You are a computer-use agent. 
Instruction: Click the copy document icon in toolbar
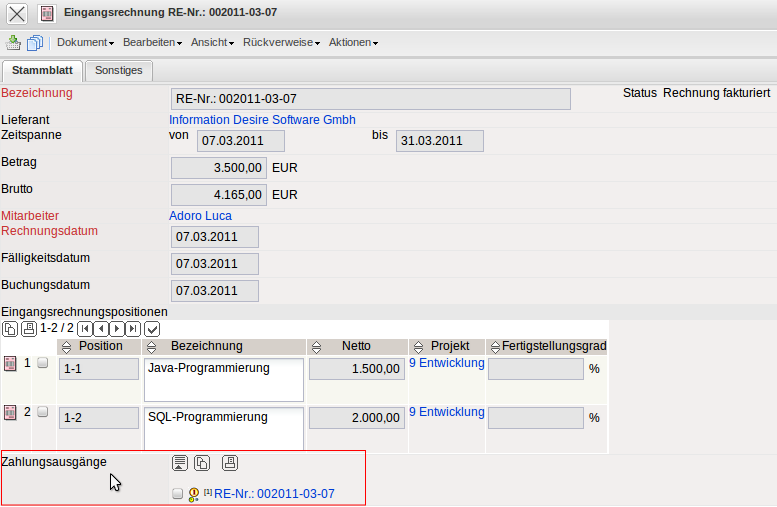35,43
